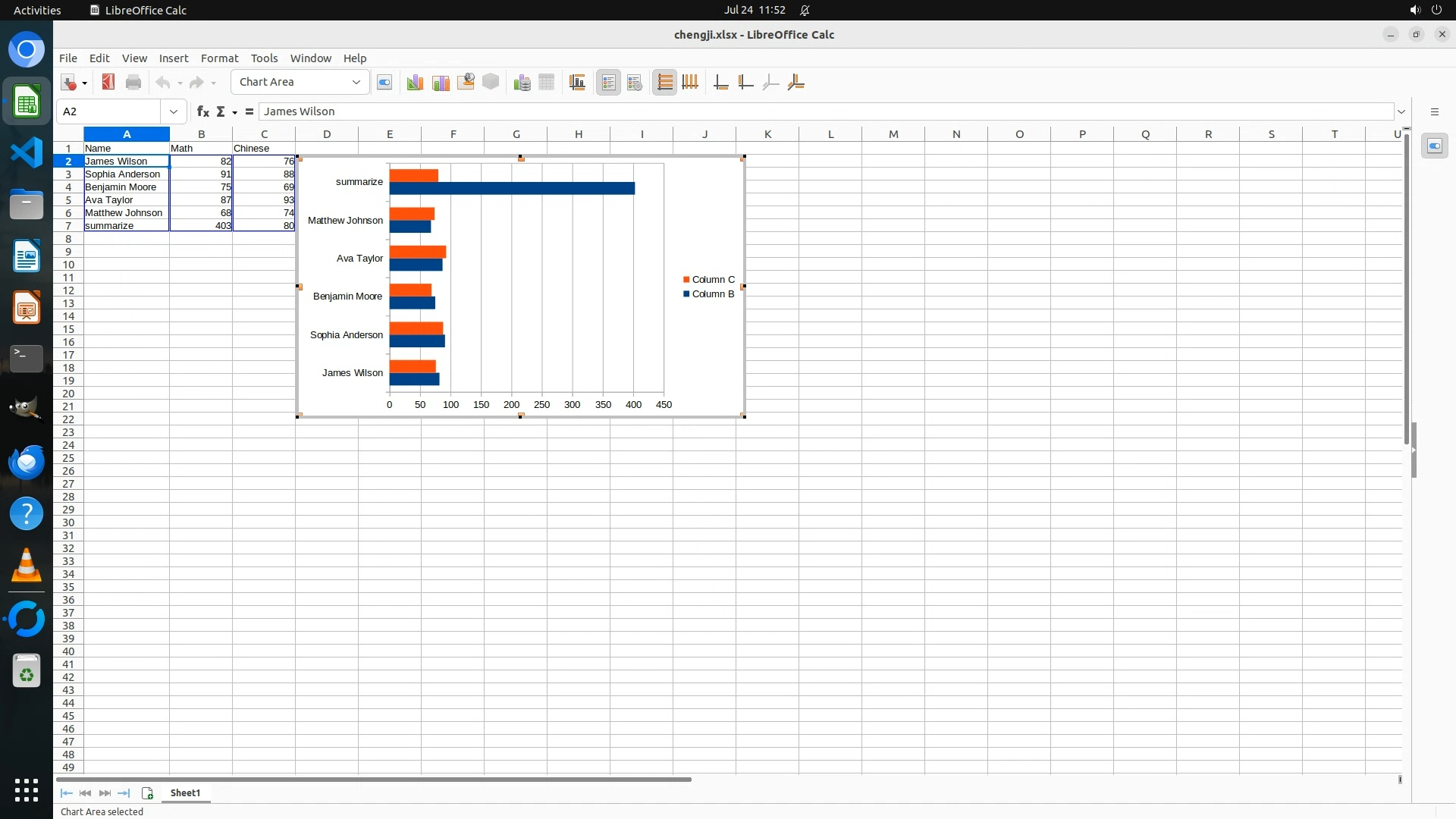Click the Titles icon in toolbar

[577, 83]
